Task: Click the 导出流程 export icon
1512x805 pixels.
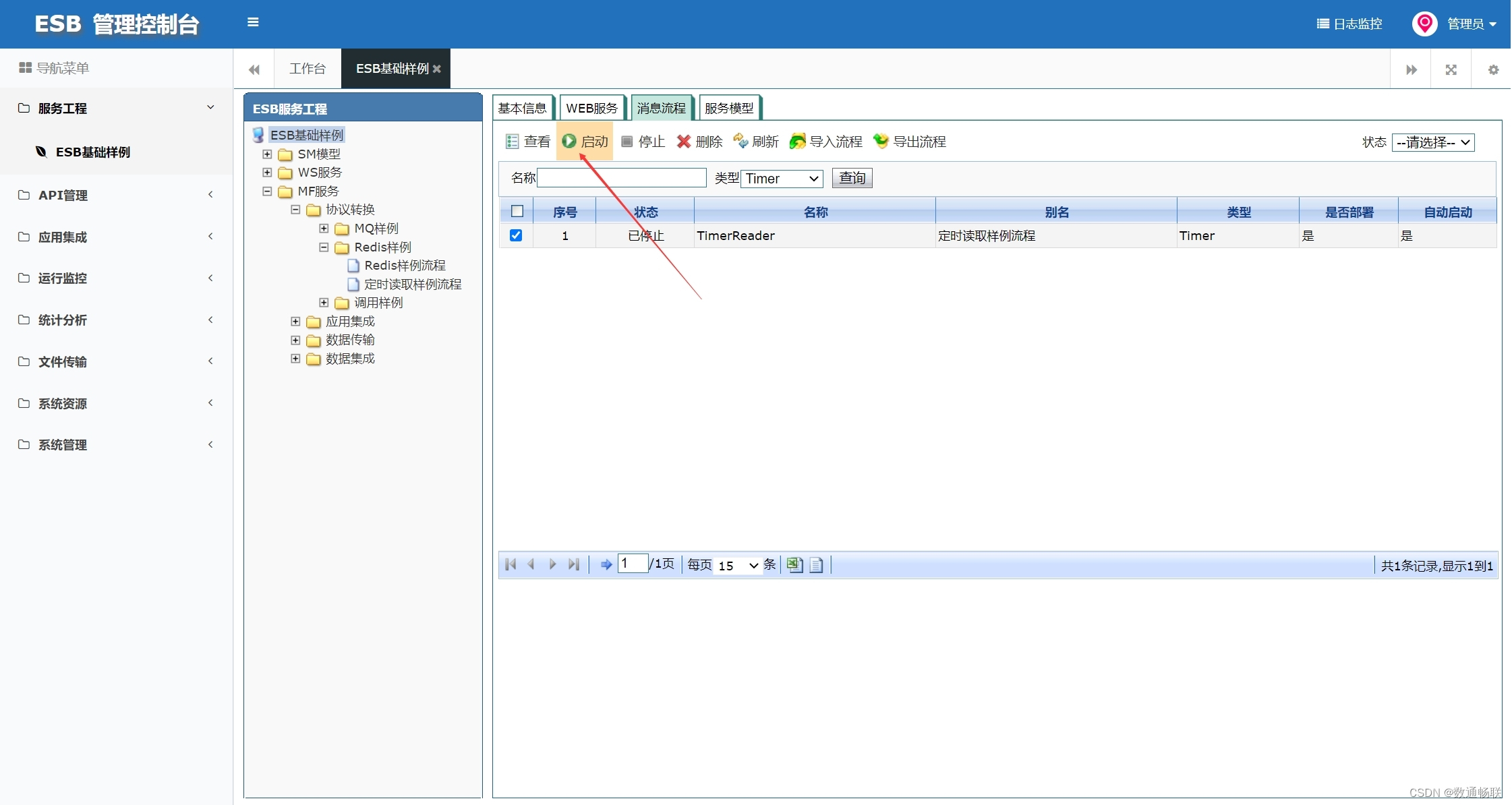Action: 881,141
